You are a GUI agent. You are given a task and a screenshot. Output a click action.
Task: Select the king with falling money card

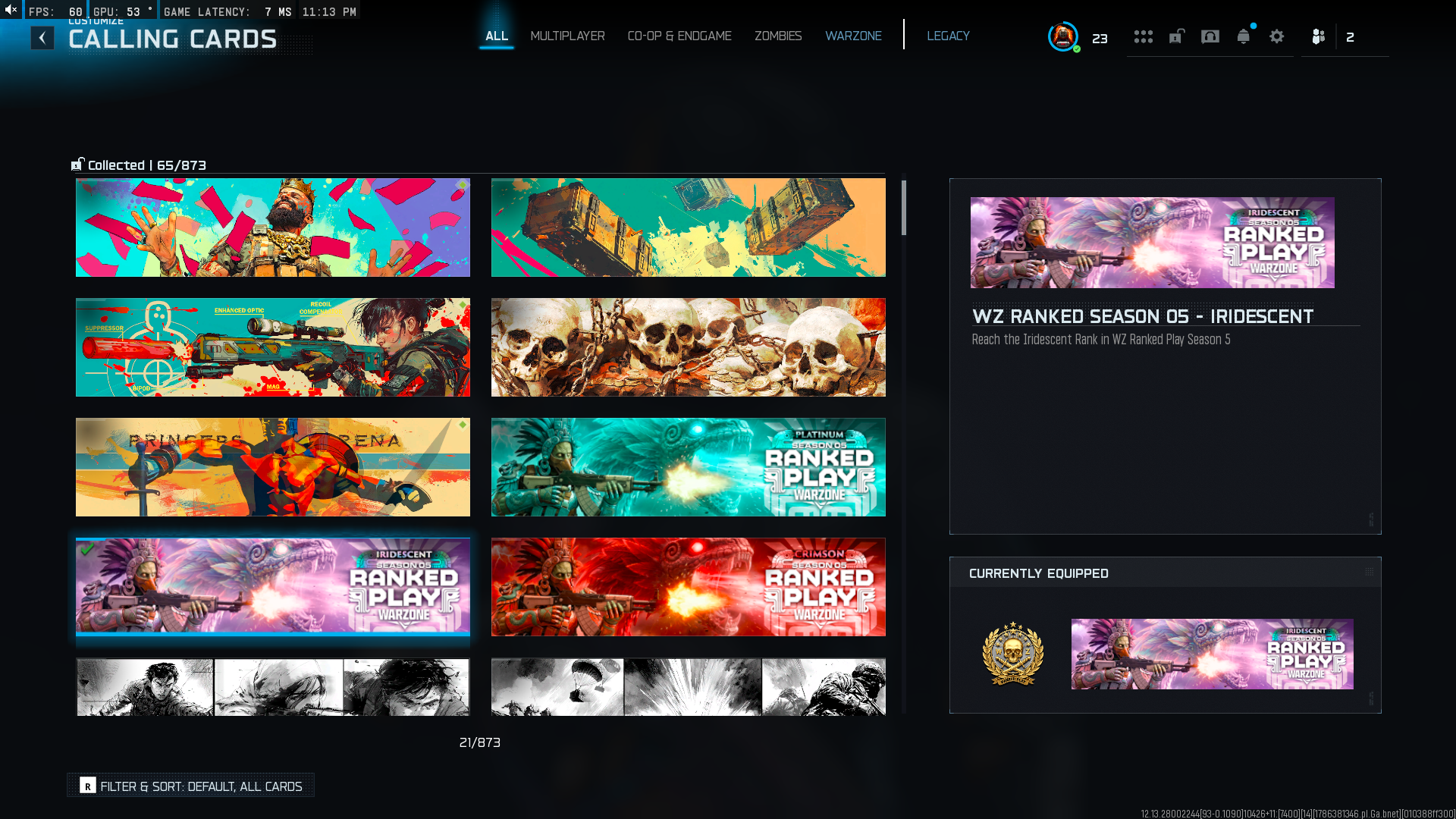click(273, 227)
